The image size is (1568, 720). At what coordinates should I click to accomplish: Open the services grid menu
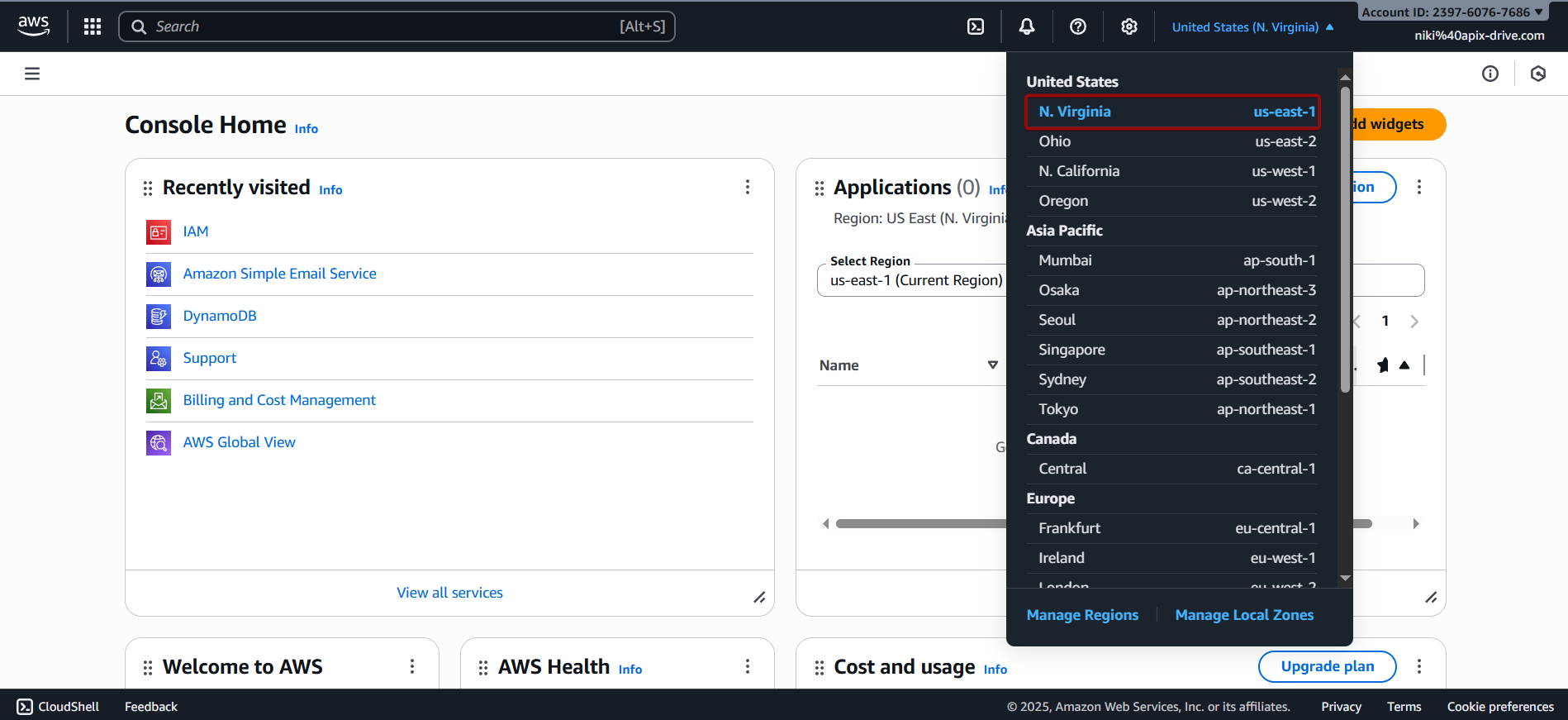tap(93, 26)
